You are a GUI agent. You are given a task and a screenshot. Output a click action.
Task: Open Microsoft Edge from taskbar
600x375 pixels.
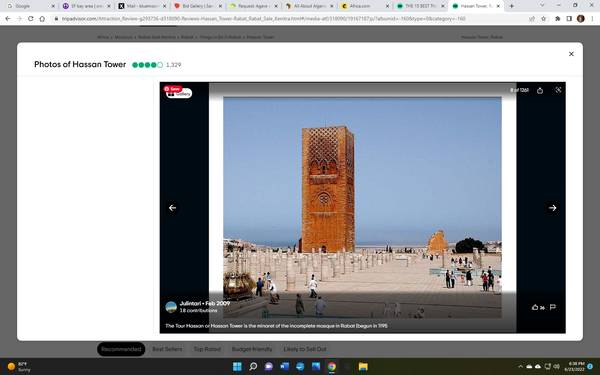(300, 366)
